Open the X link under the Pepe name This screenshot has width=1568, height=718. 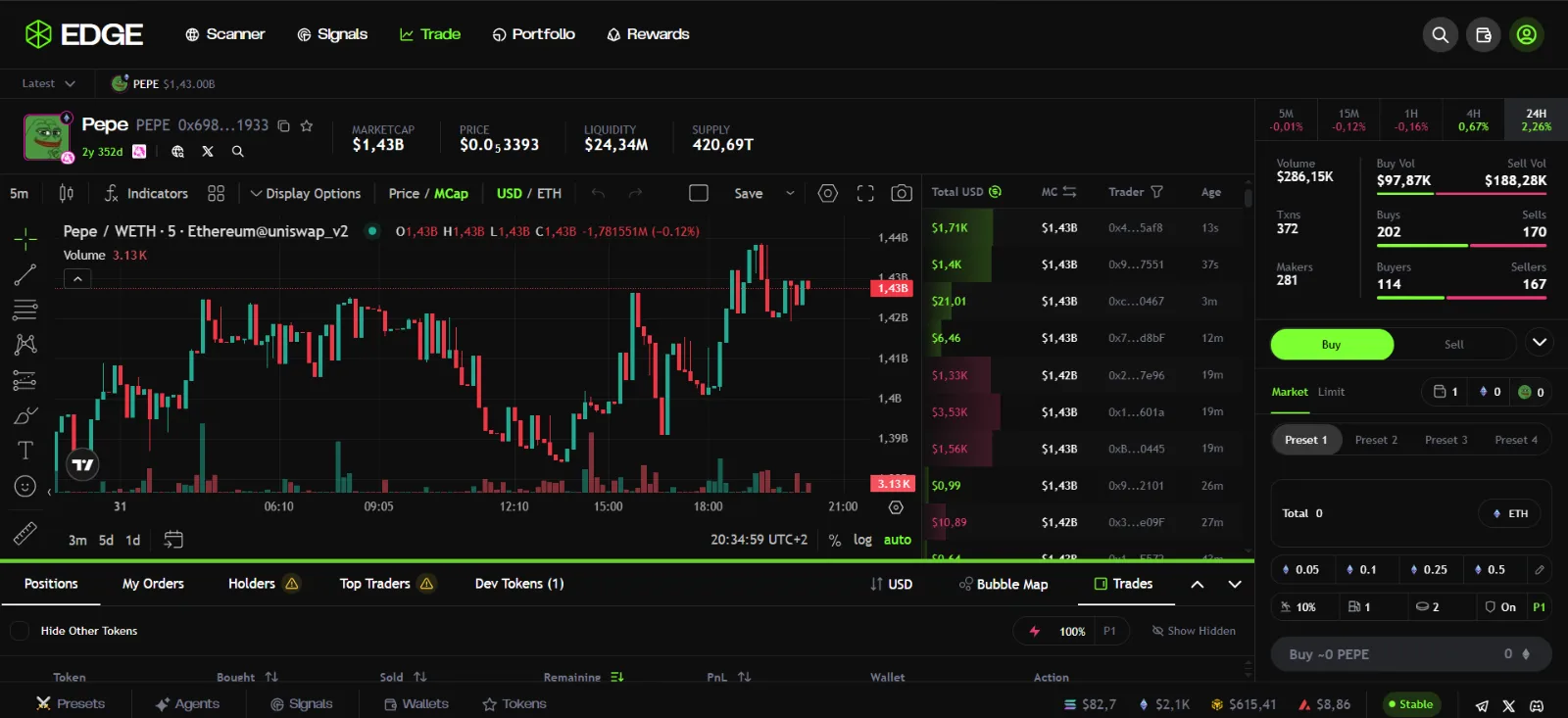(208, 152)
